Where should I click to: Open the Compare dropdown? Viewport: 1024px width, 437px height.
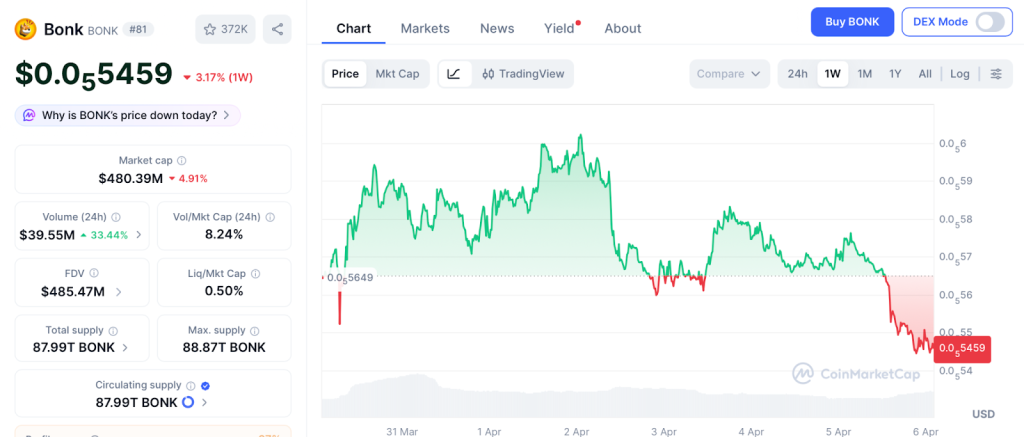(729, 74)
